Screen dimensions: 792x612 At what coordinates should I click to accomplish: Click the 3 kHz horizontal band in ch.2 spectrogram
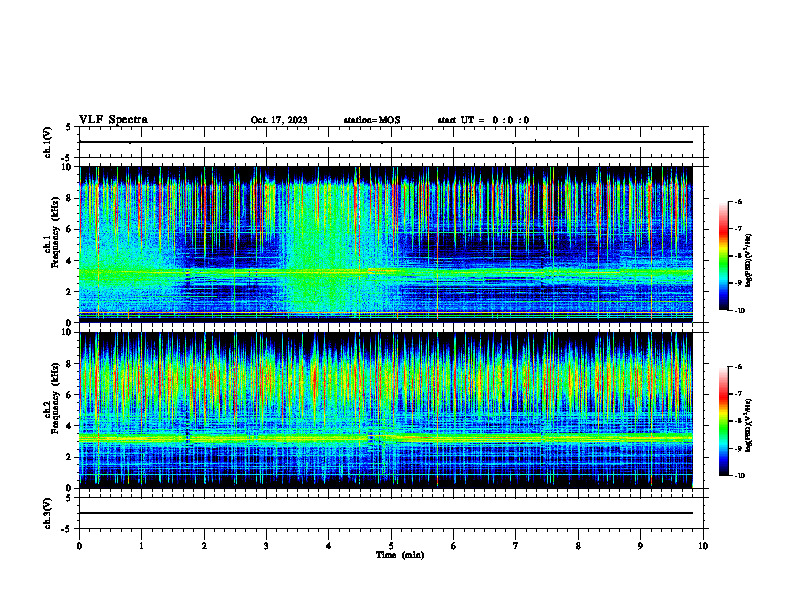[386, 438]
